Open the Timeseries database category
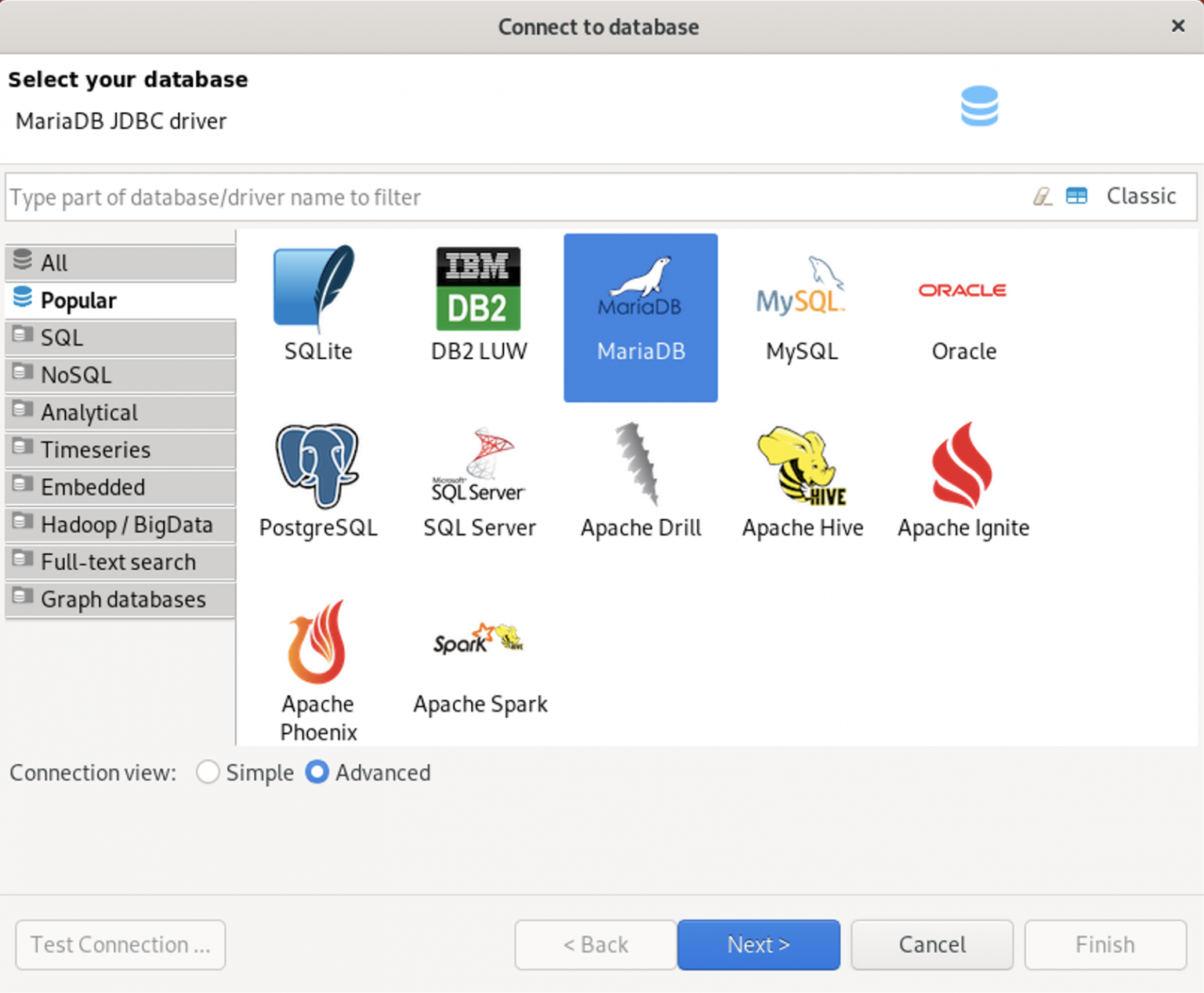This screenshot has height=993, width=1204. pos(96,450)
